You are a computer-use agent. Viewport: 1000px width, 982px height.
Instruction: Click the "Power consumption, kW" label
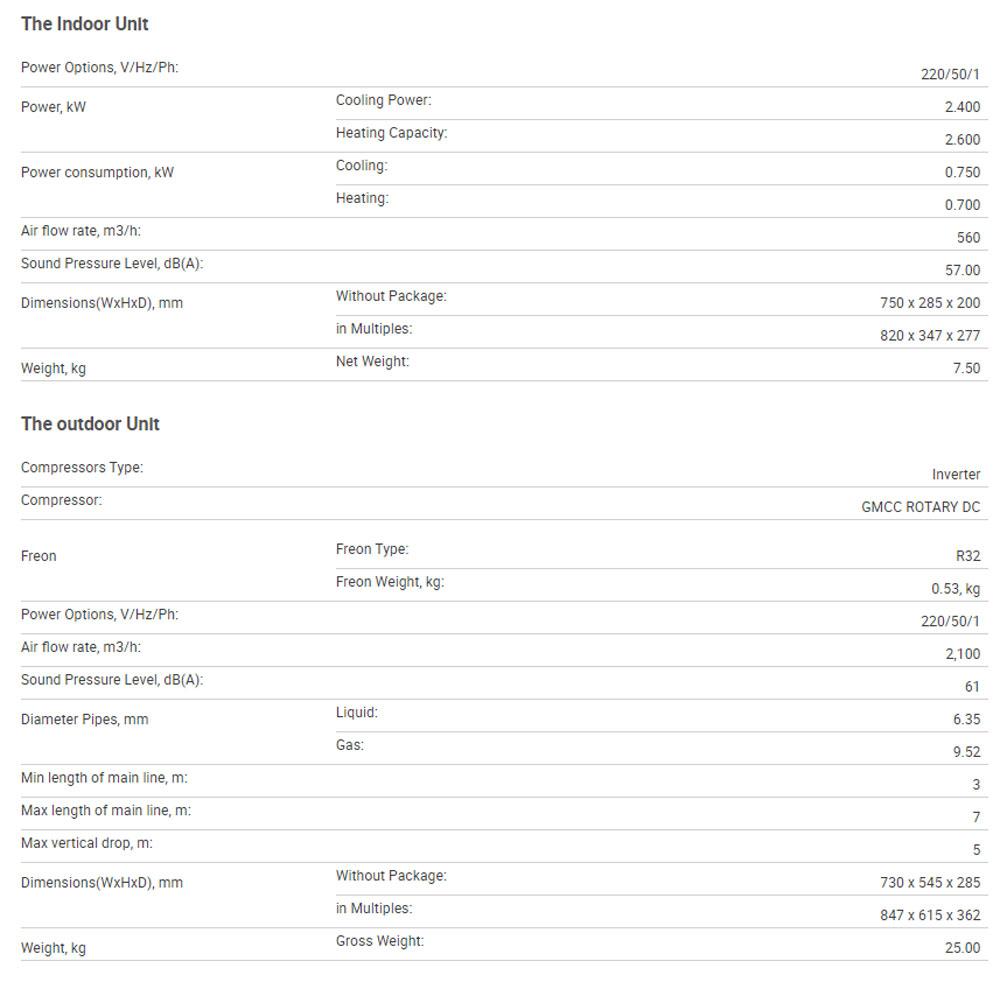pos(97,172)
